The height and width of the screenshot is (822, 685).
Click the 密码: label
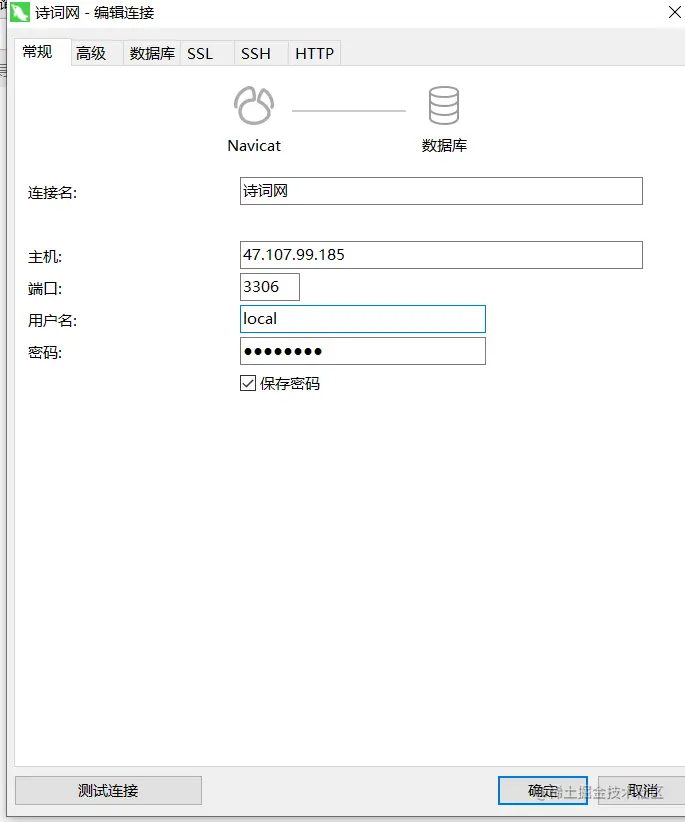click(45, 353)
